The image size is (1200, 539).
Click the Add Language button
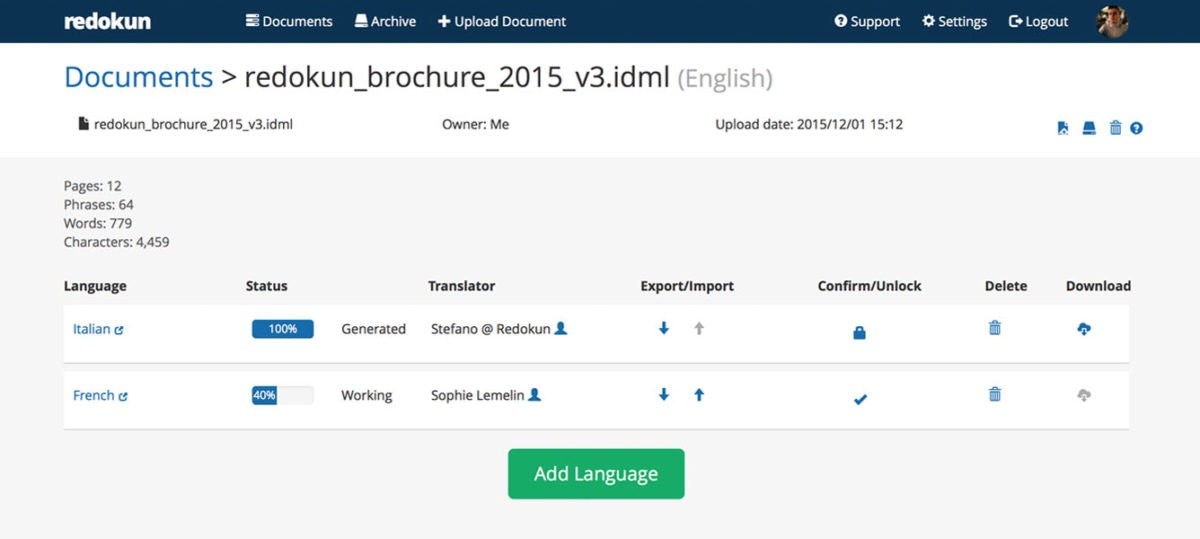pyautogui.click(x=596, y=474)
